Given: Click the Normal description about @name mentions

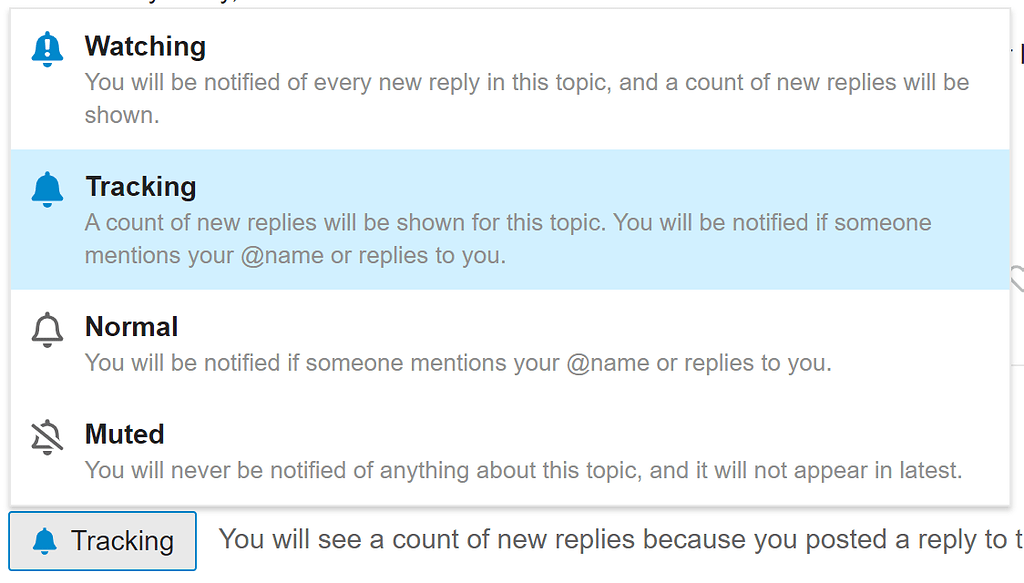Looking at the screenshot, I should [458, 362].
